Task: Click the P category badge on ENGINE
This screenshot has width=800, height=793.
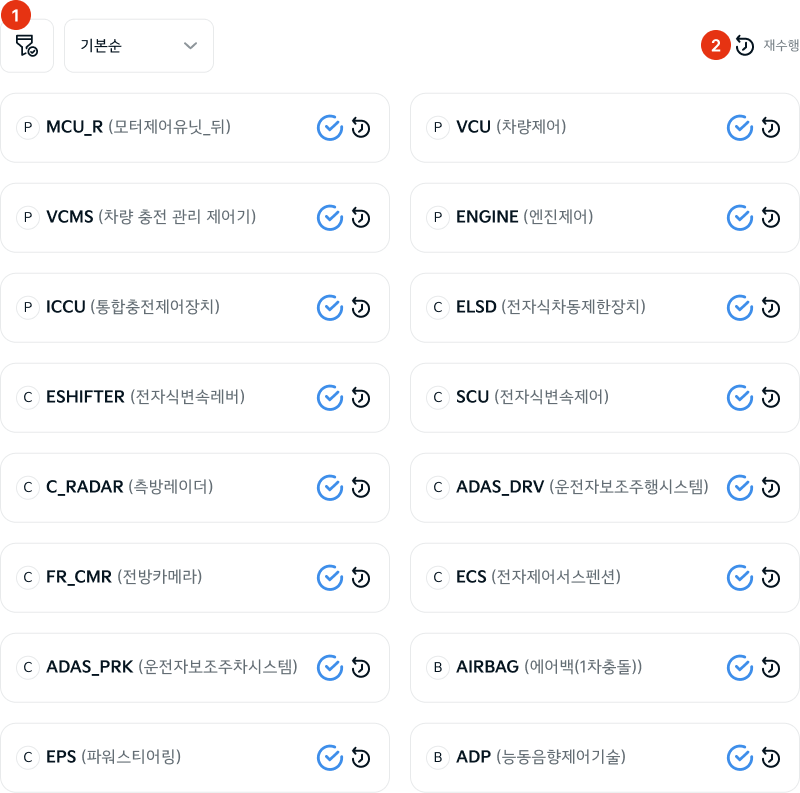Action: click(x=438, y=217)
